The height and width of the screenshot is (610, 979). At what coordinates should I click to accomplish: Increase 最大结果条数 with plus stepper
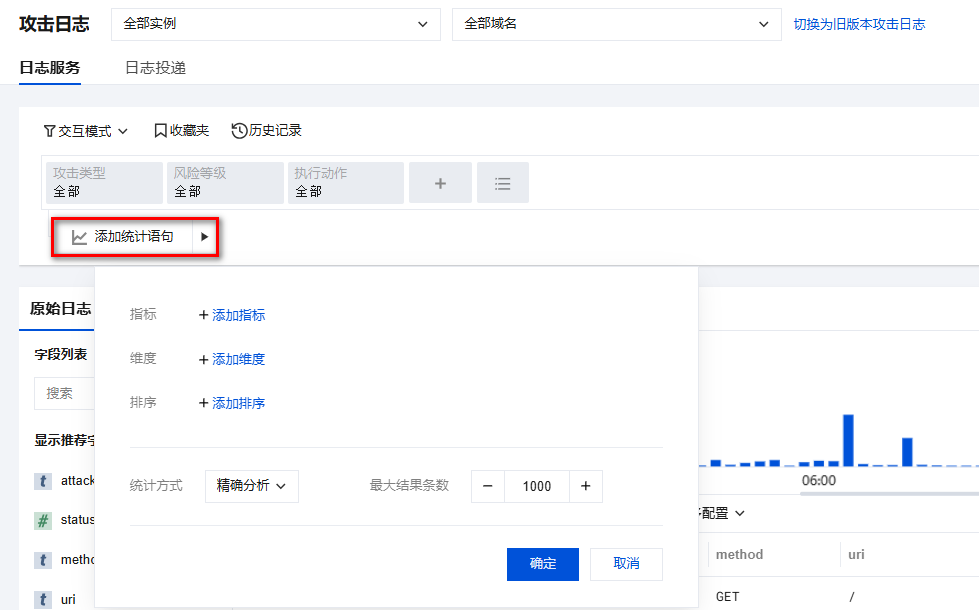(x=585, y=486)
